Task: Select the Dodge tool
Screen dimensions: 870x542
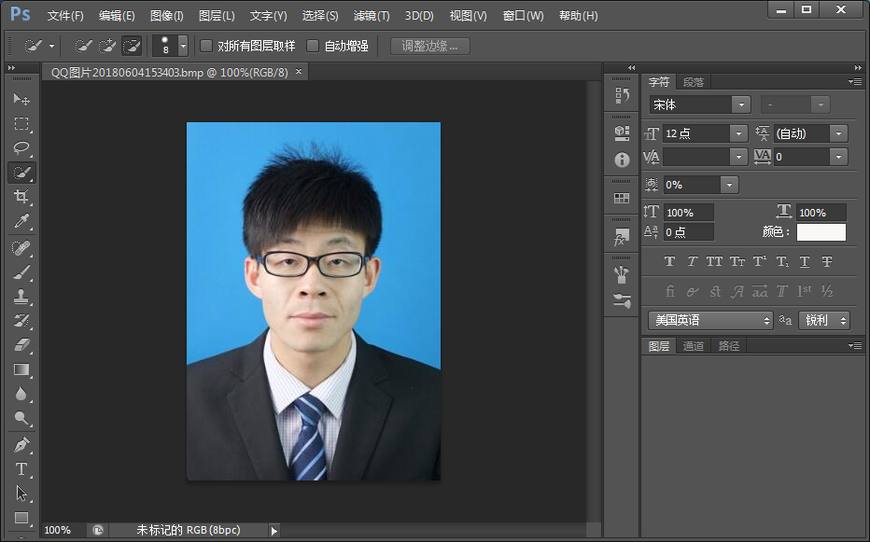Action: click(x=21, y=418)
